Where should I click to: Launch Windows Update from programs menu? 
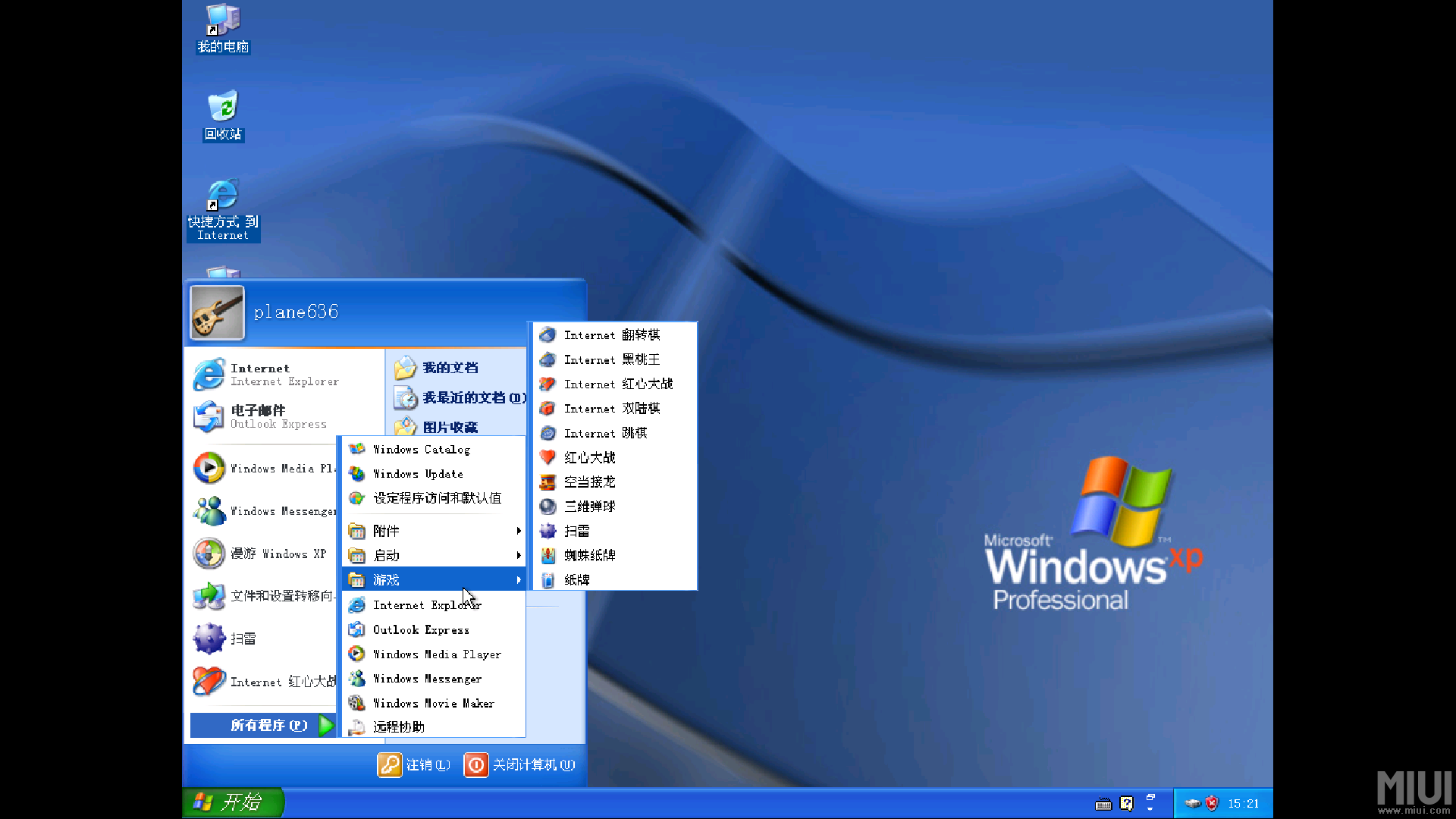pos(434,473)
